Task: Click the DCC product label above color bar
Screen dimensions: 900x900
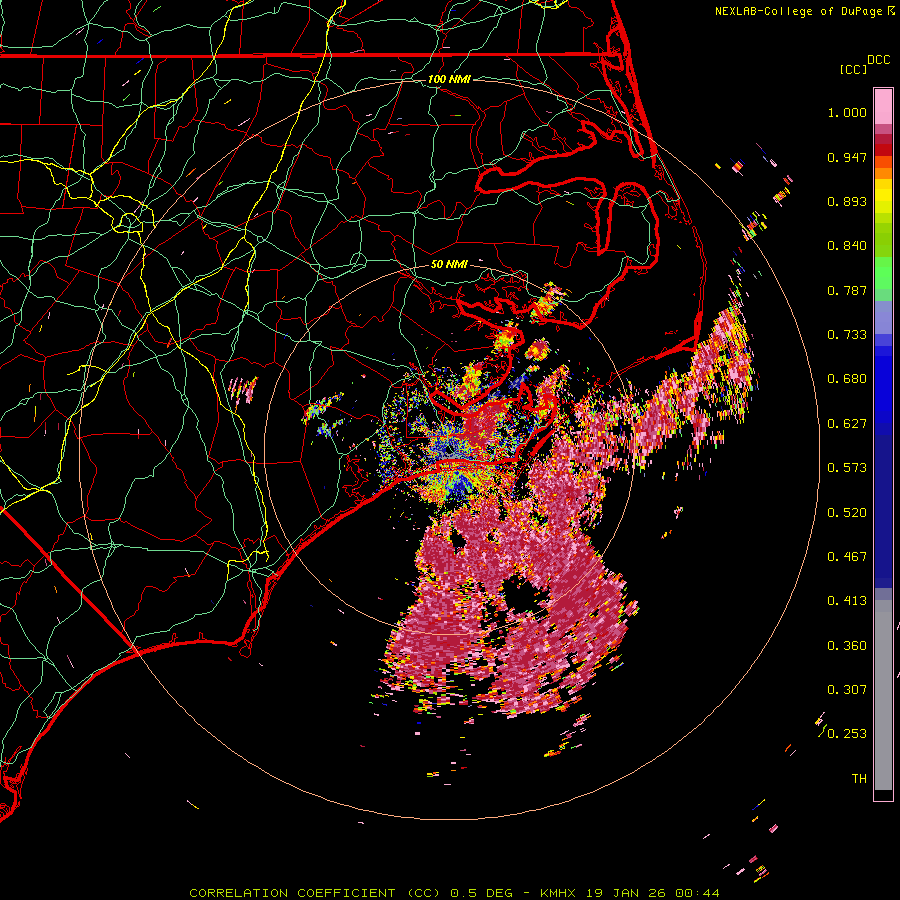Action: (878, 60)
